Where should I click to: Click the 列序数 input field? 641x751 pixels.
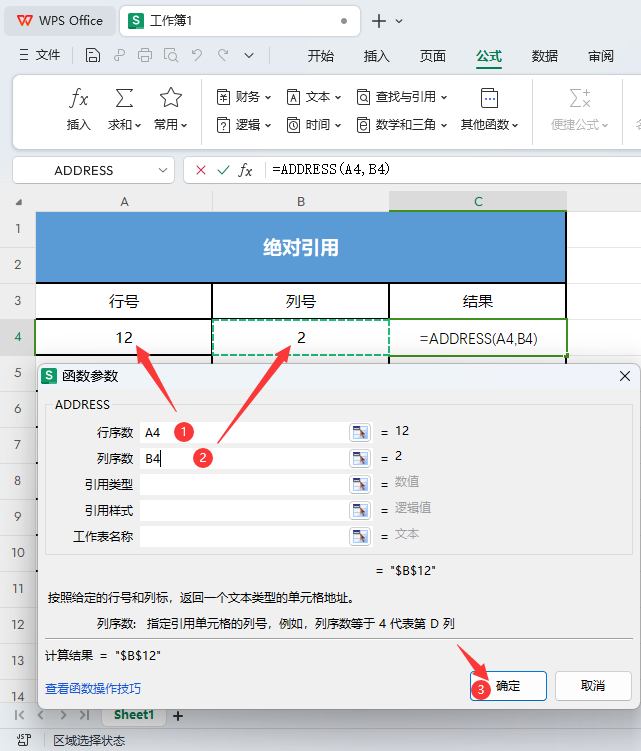[x=244, y=458]
